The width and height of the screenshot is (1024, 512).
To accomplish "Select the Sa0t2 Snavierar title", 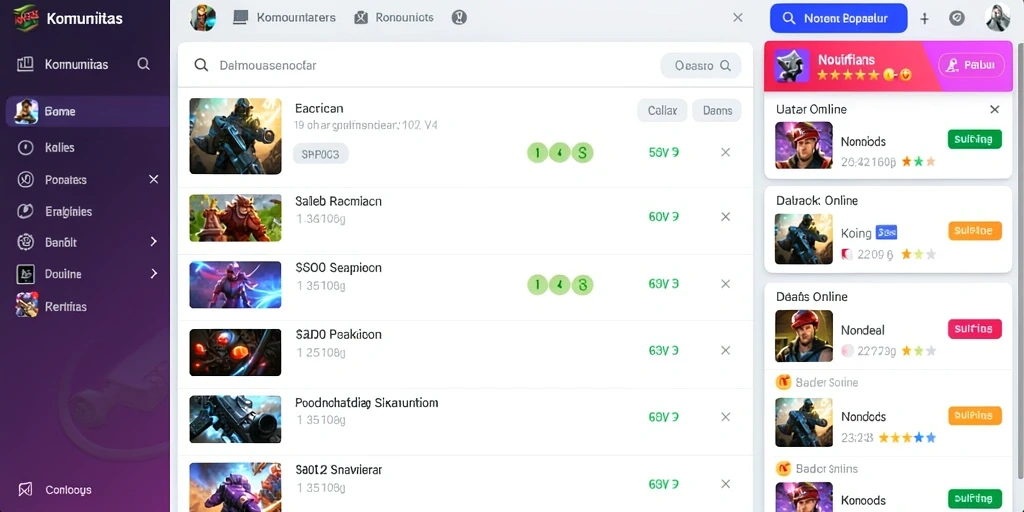I will coord(338,470).
